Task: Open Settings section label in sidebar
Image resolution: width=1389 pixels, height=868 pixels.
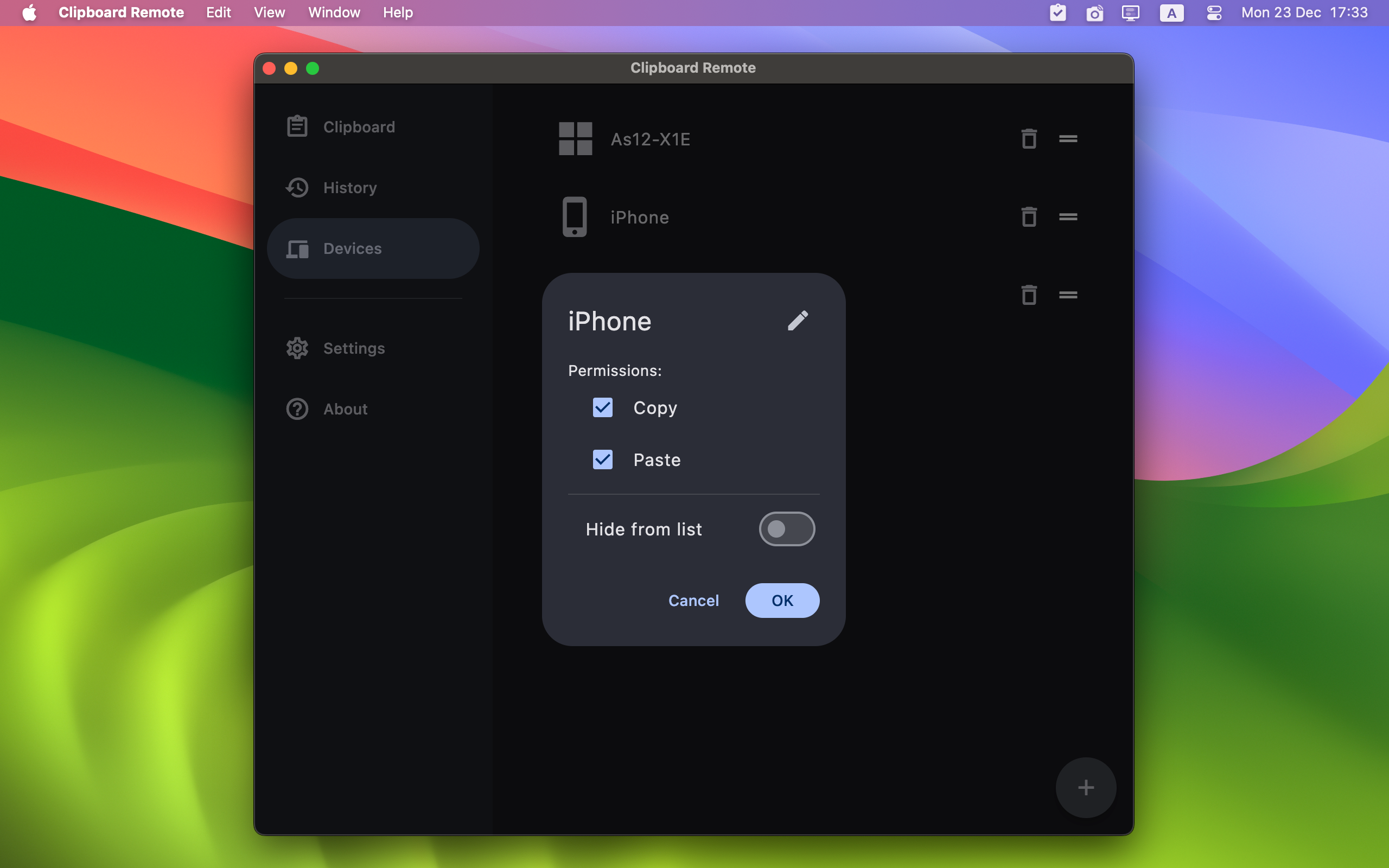Action: (354, 348)
